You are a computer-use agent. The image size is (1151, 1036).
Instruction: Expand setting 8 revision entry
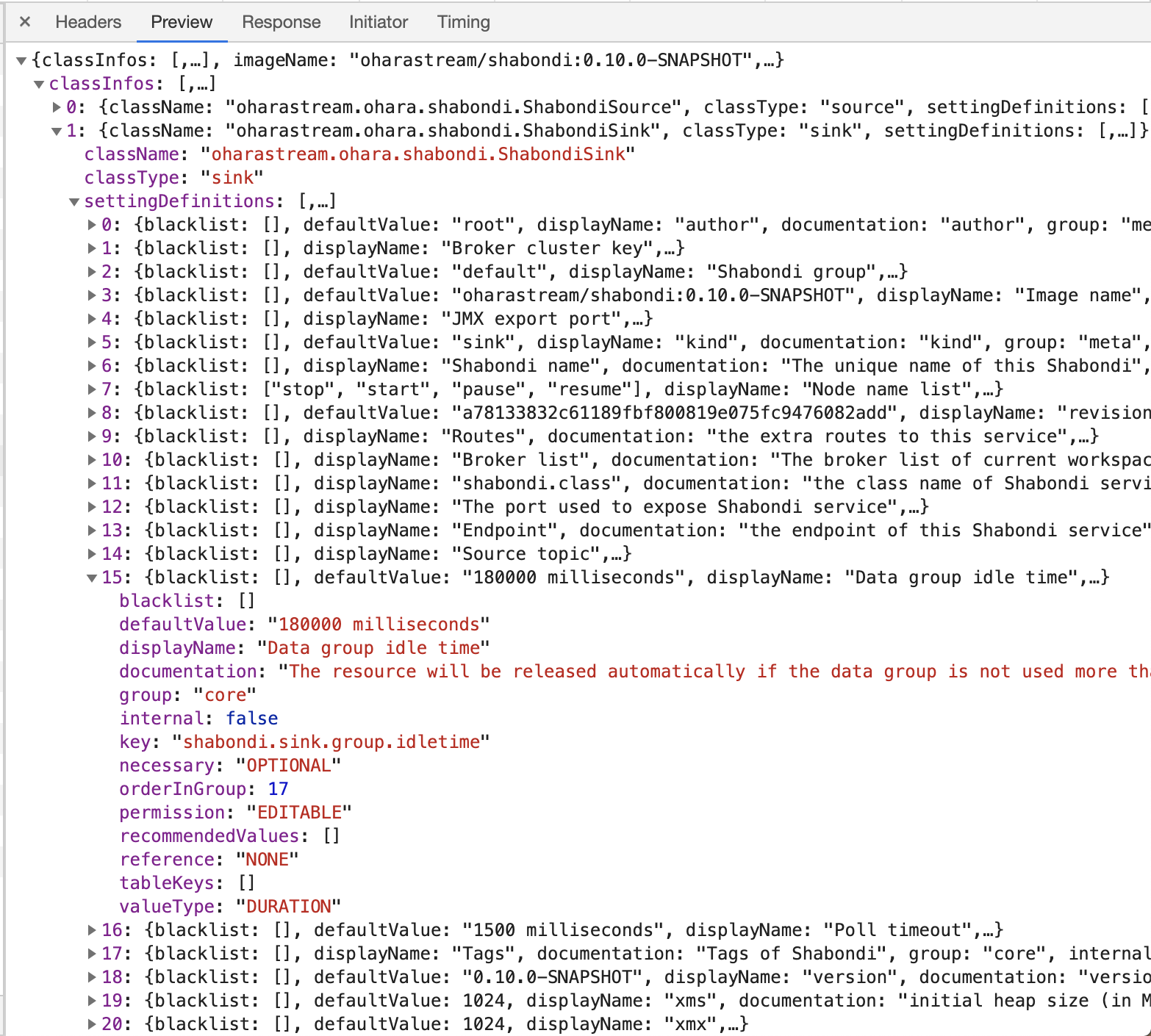92,413
